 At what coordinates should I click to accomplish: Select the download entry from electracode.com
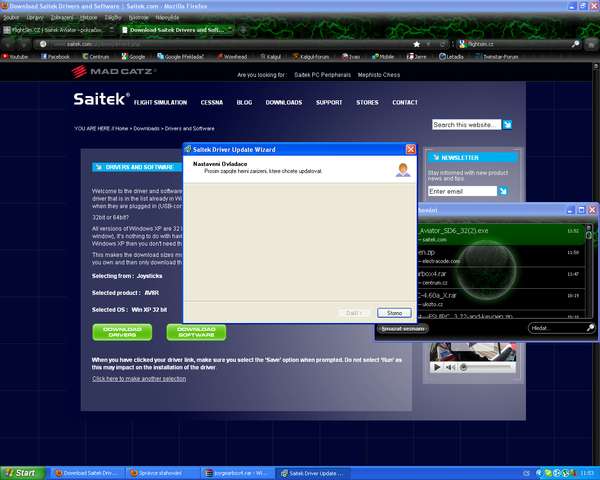point(501,256)
